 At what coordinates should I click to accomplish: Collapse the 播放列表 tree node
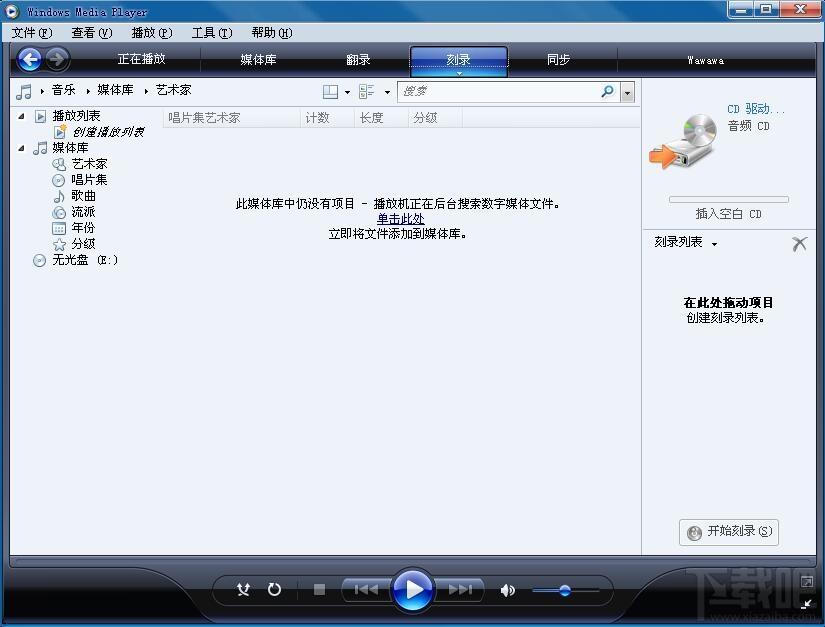pos(21,116)
